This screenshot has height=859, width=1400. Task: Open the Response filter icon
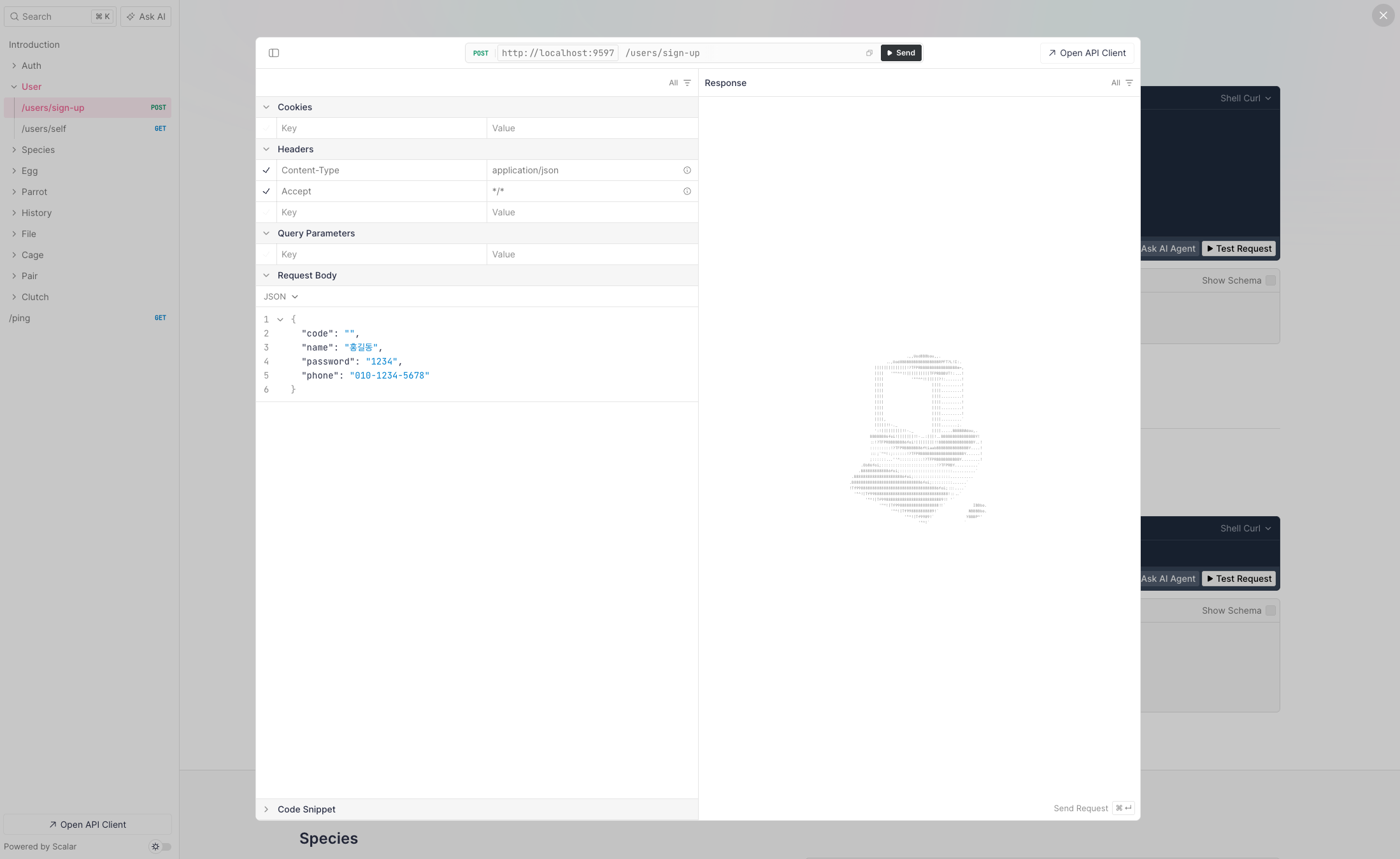[x=1129, y=83]
